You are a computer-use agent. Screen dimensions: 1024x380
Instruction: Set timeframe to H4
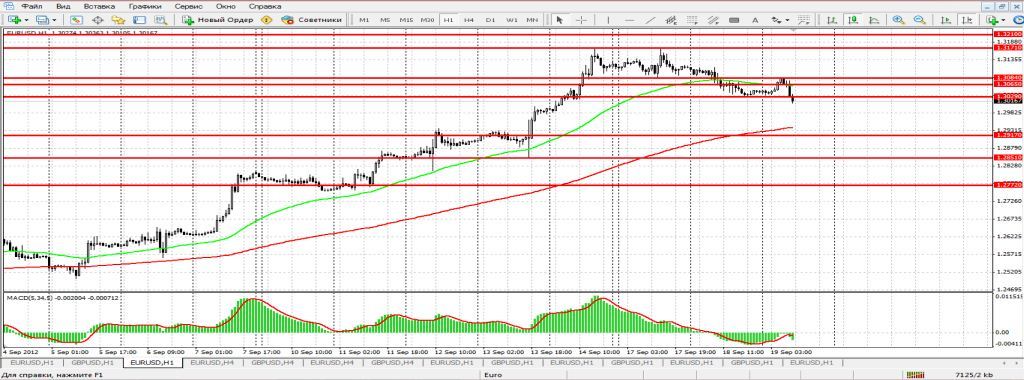tap(468, 20)
